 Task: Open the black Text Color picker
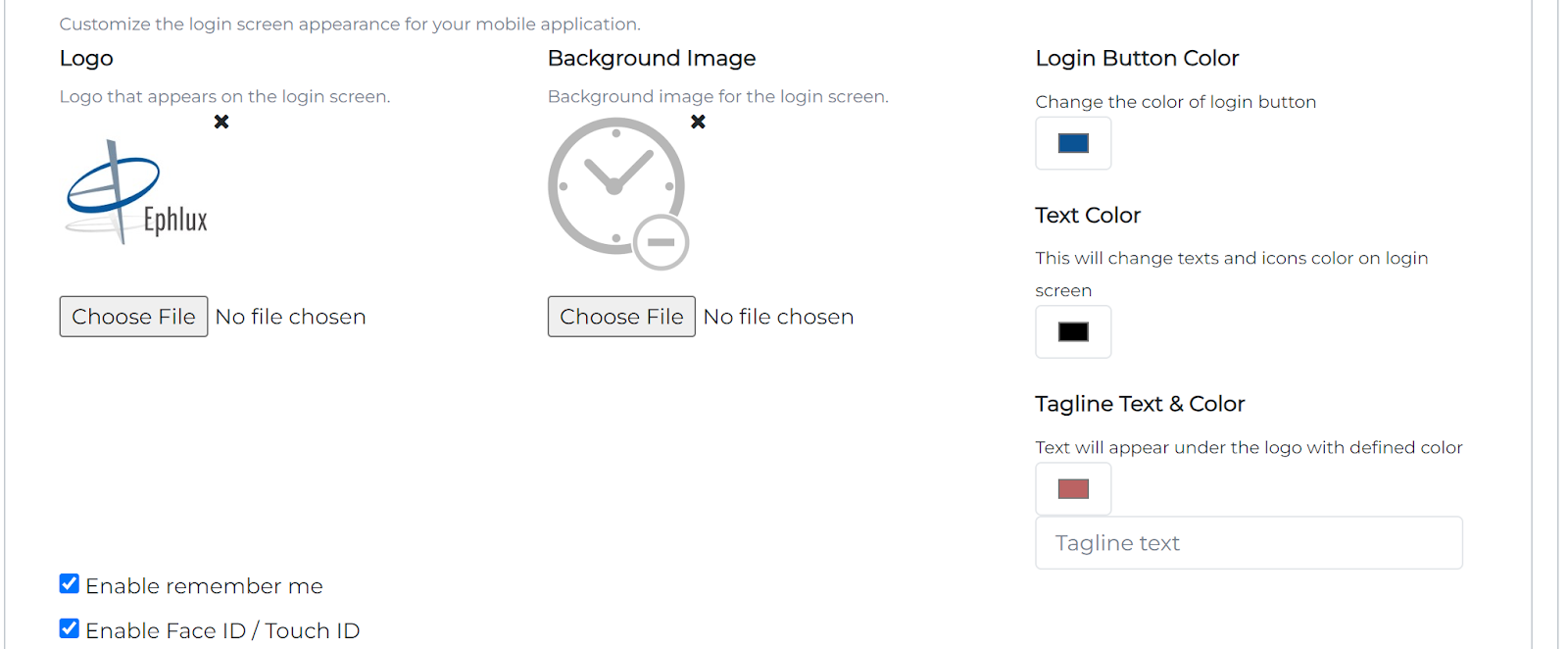(x=1073, y=331)
